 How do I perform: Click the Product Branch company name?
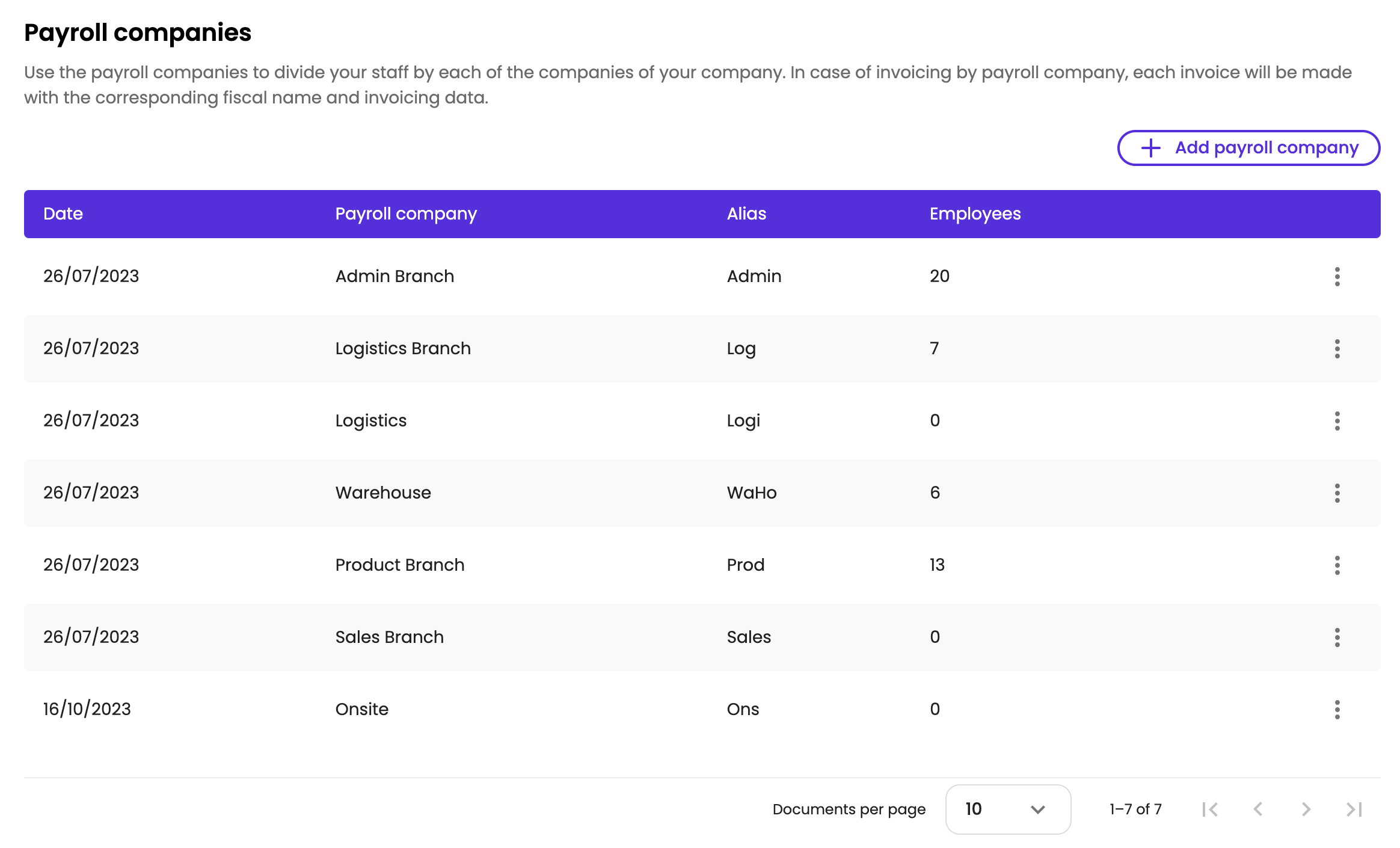tap(400, 565)
